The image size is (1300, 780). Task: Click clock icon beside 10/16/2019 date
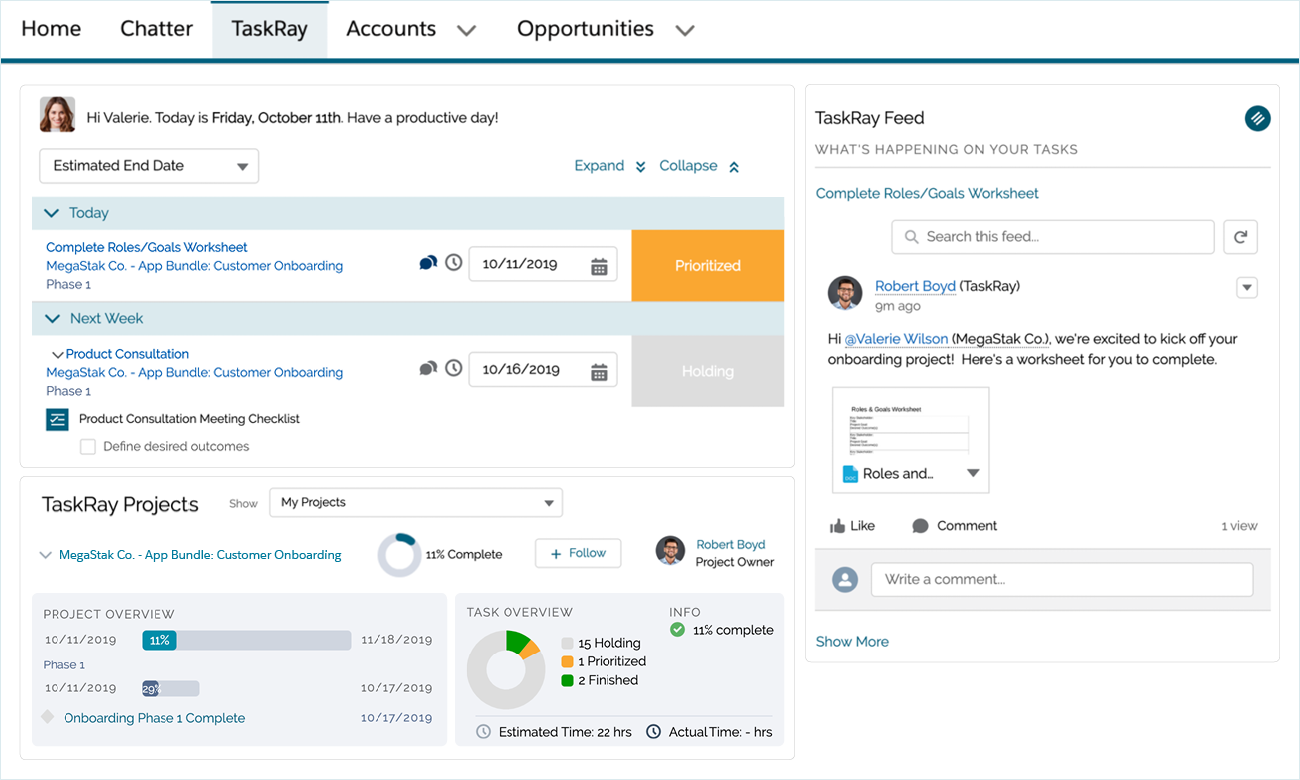point(454,368)
